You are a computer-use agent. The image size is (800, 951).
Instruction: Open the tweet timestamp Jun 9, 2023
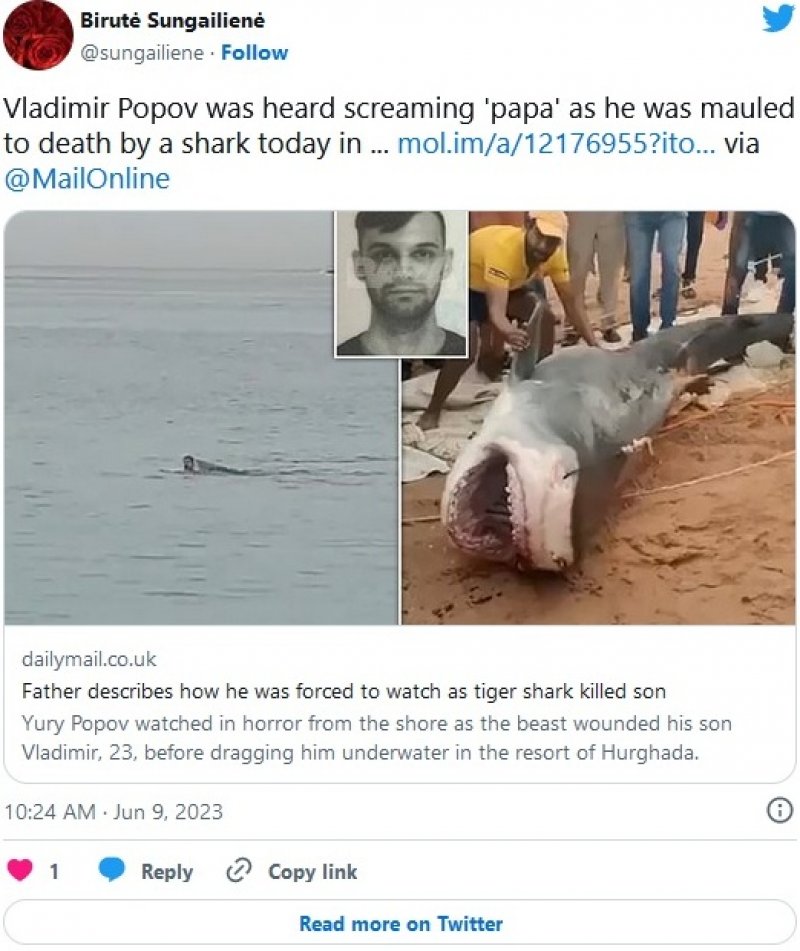point(113,811)
